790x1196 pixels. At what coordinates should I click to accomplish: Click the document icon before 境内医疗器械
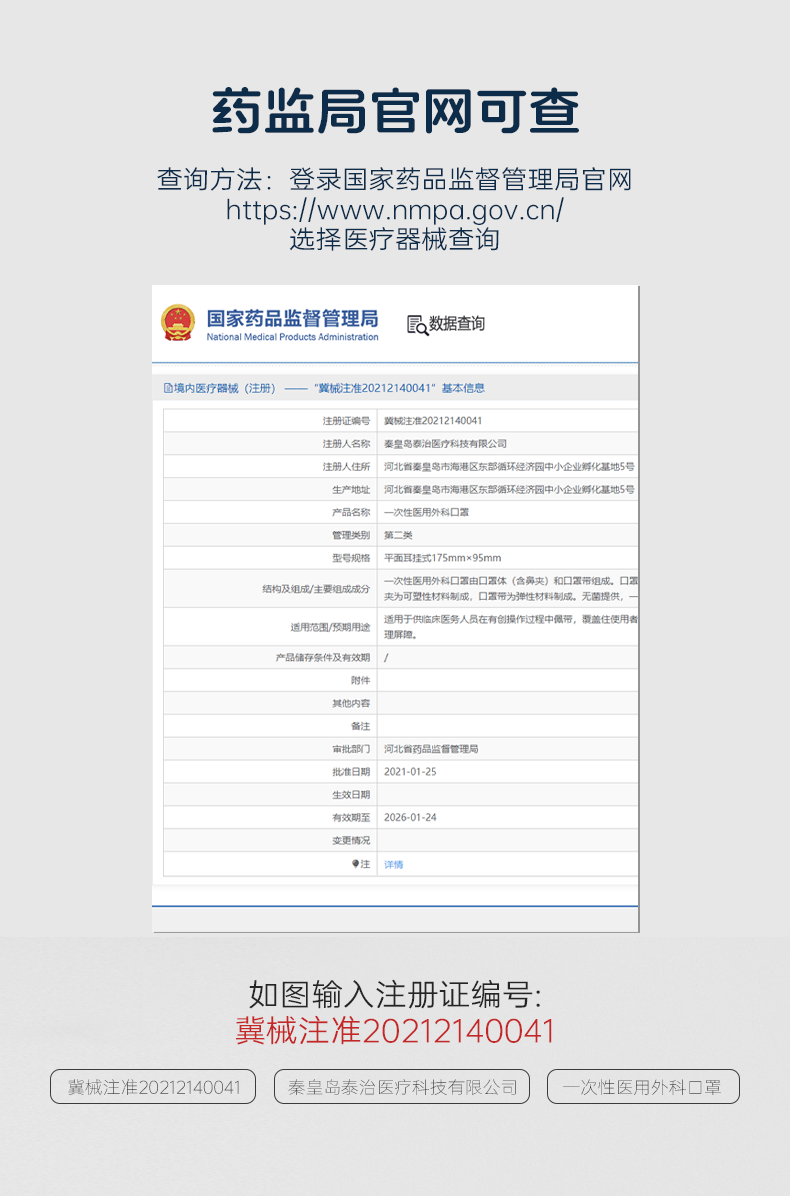click(168, 388)
